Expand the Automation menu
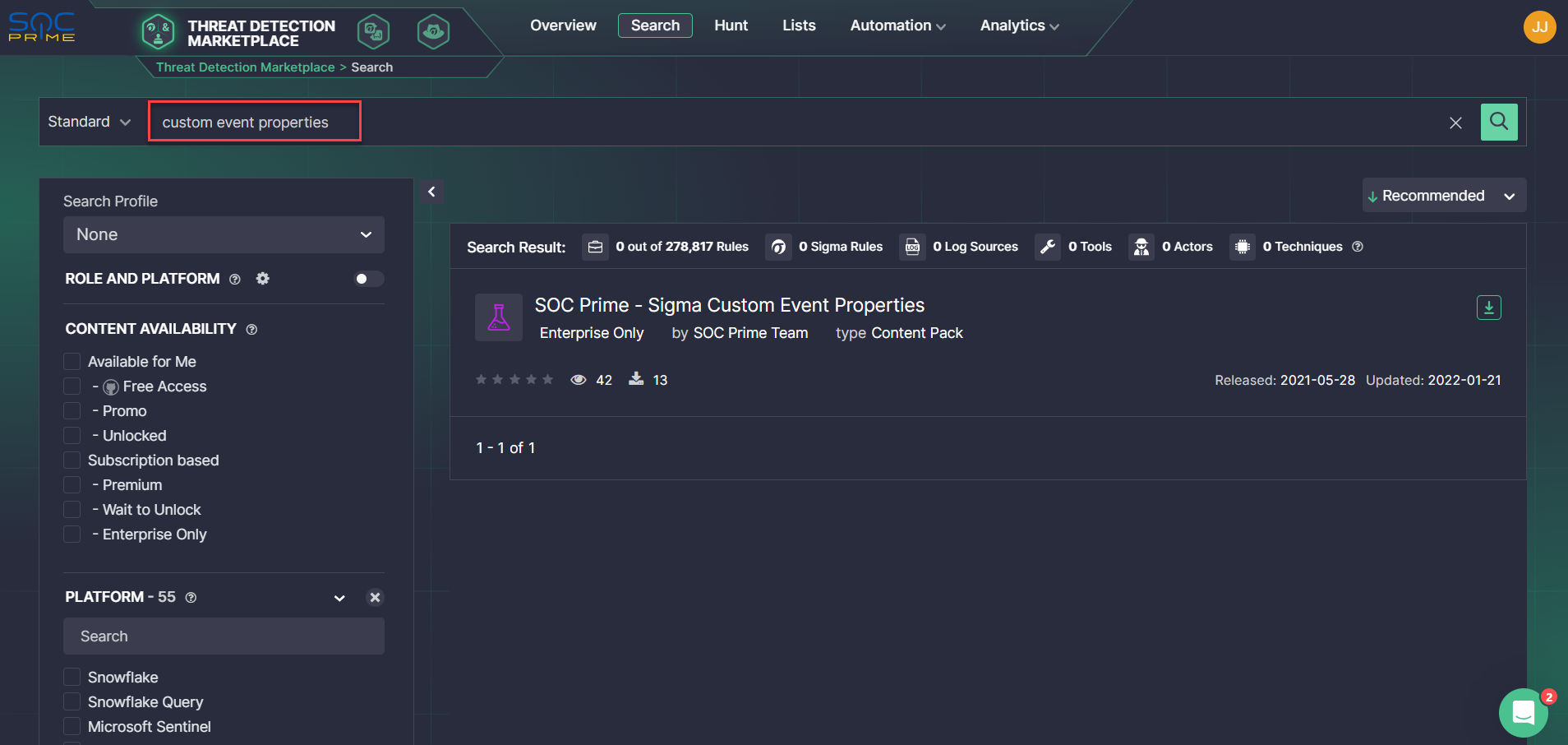The width and height of the screenshot is (1568, 745). click(x=897, y=25)
